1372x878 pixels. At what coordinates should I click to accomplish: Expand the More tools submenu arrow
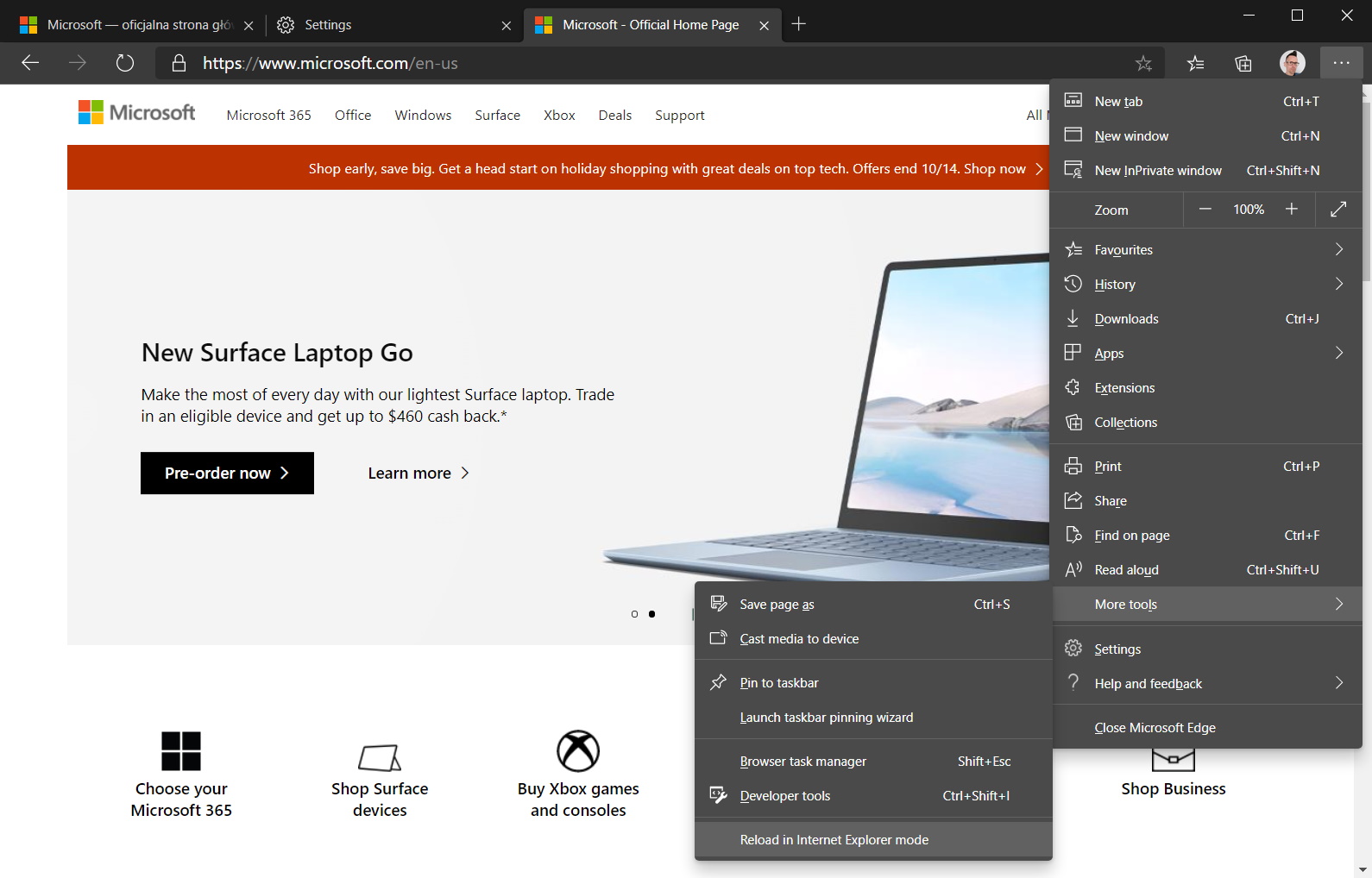click(1339, 604)
